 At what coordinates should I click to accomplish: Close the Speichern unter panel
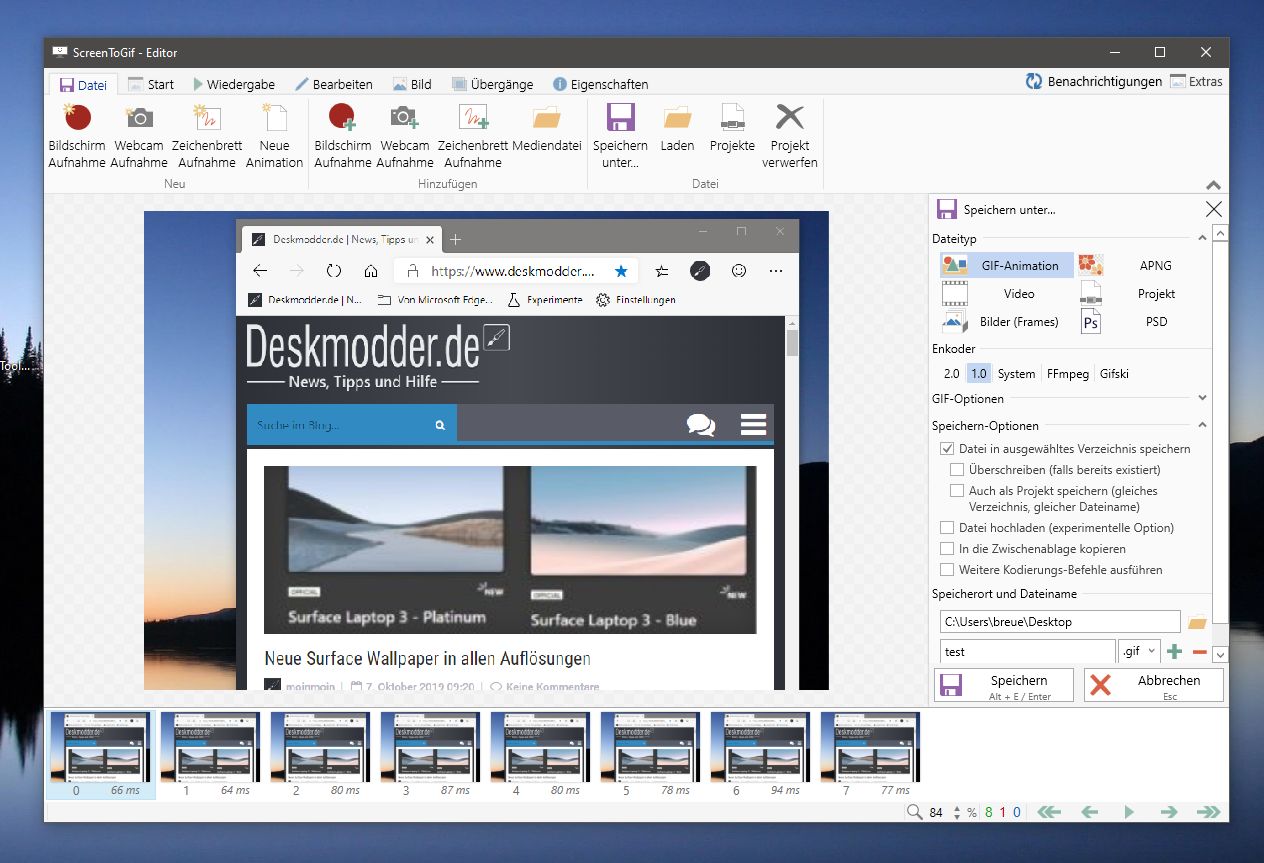click(1214, 209)
